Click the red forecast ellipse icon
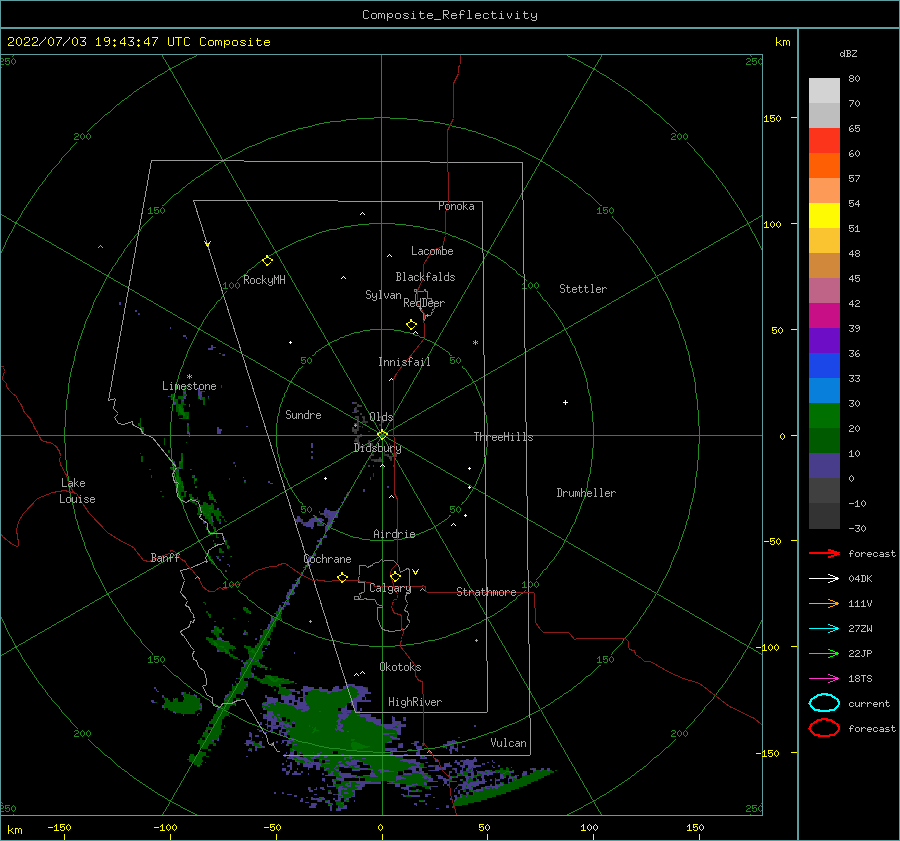 click(824, 728)
